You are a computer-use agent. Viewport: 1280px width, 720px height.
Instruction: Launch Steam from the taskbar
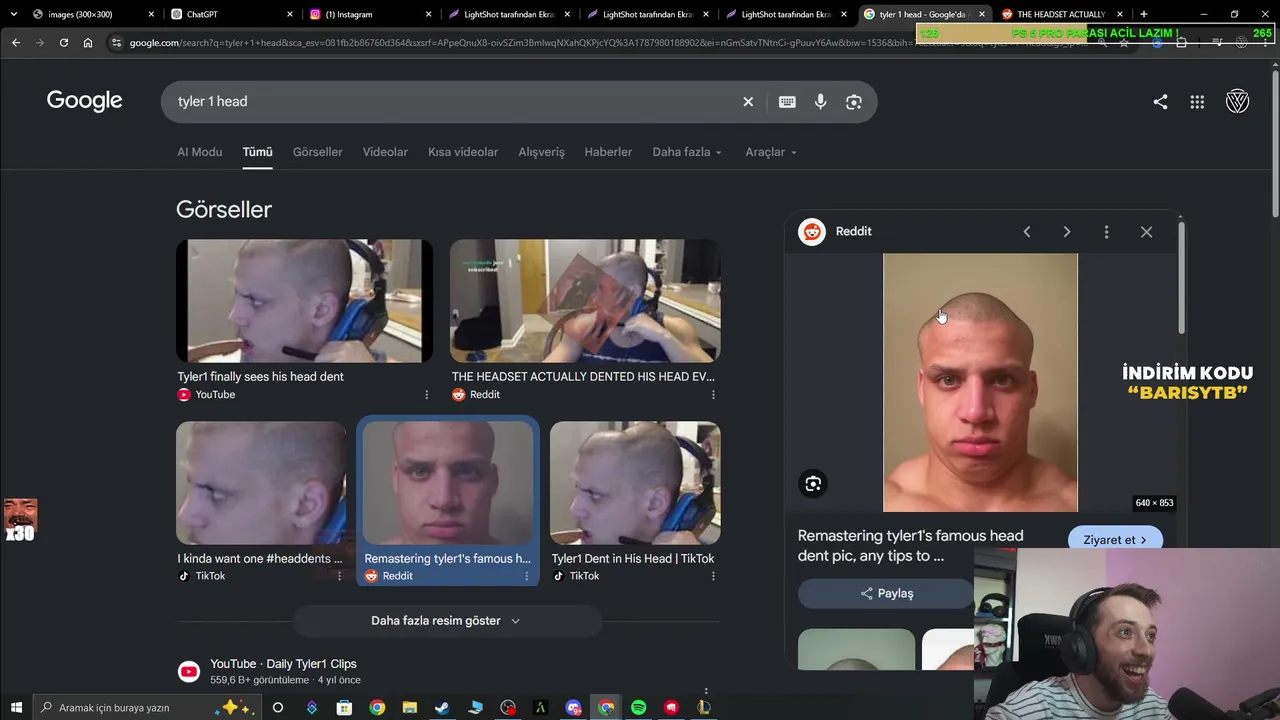[x=442, y=707]
